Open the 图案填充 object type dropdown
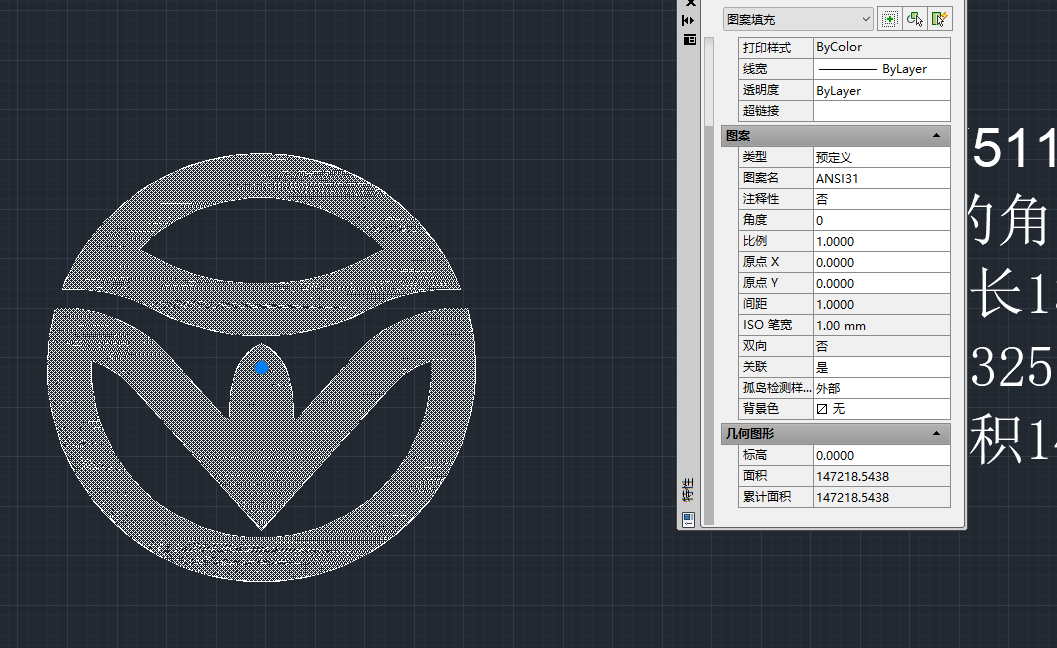 click(x=798, y=20)
